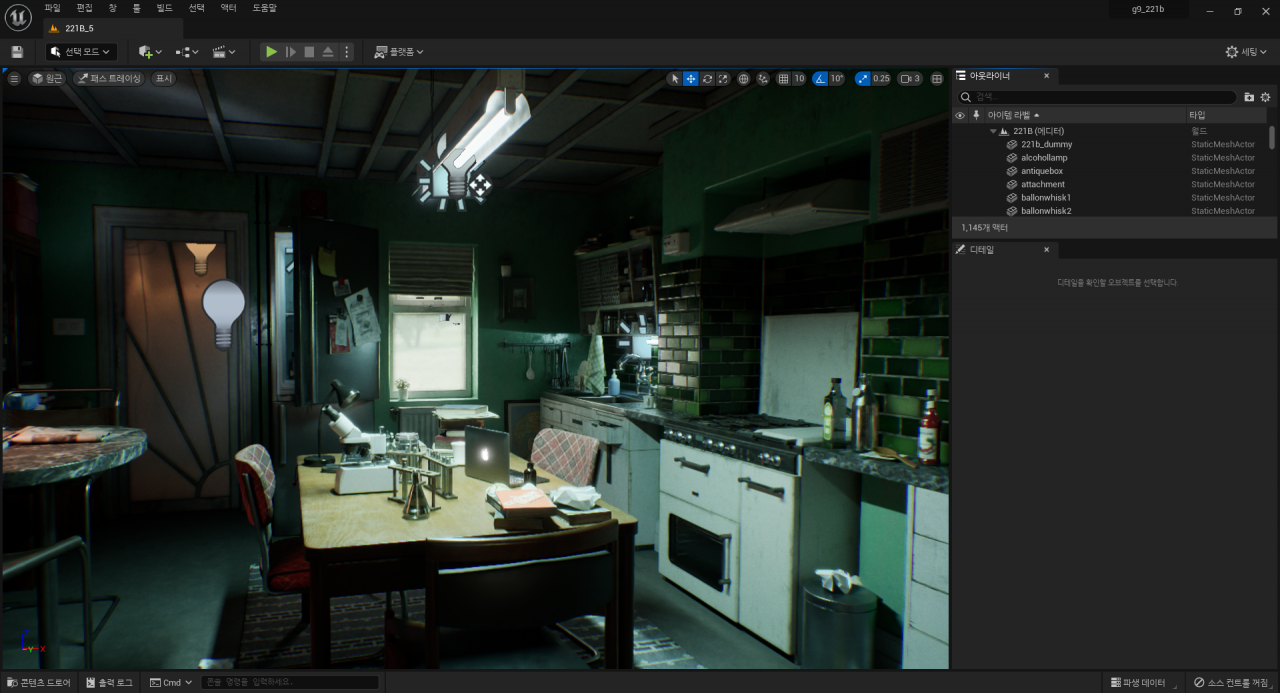Click the 출력 로그 button

click(x=110, y=682)
